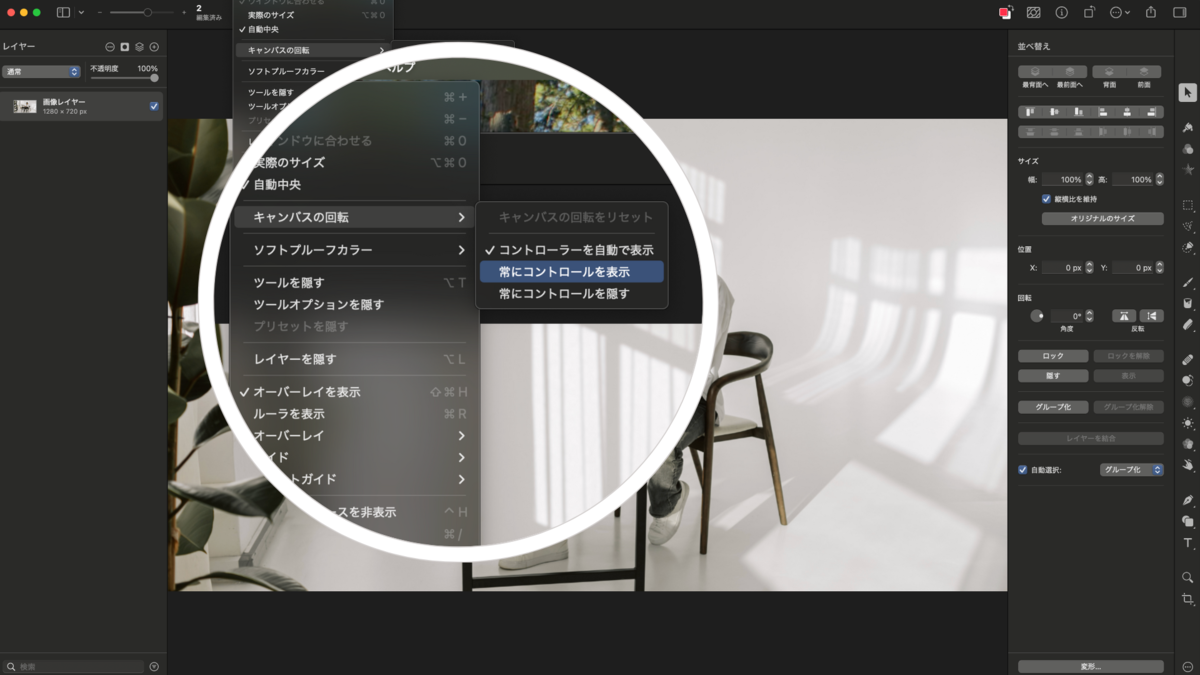Click the Y position stepper
Viewport: 1200px width, 675px height.
[x=1160, y=268]
